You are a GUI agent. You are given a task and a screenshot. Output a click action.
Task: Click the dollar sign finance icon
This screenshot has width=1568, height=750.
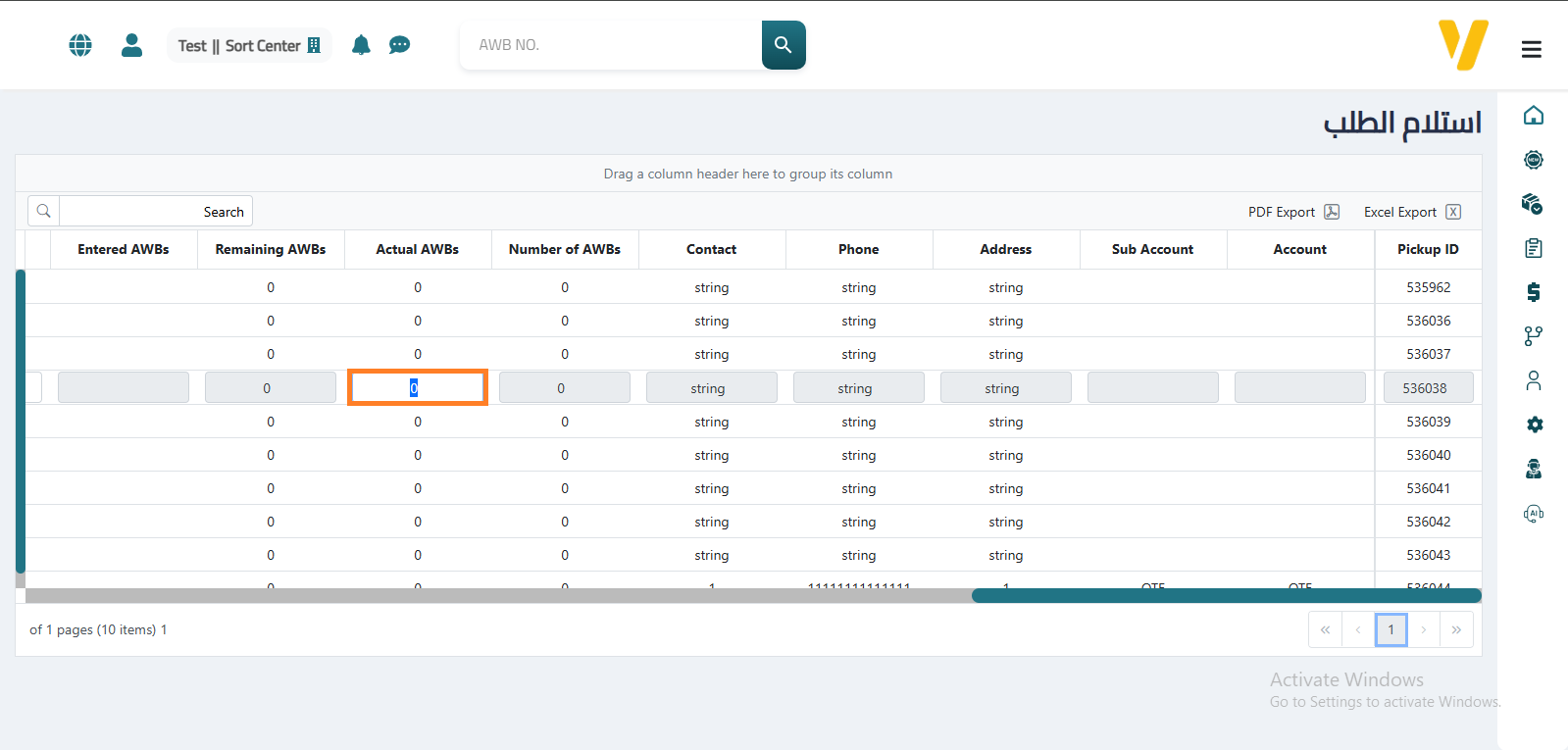pos(1534,292)
